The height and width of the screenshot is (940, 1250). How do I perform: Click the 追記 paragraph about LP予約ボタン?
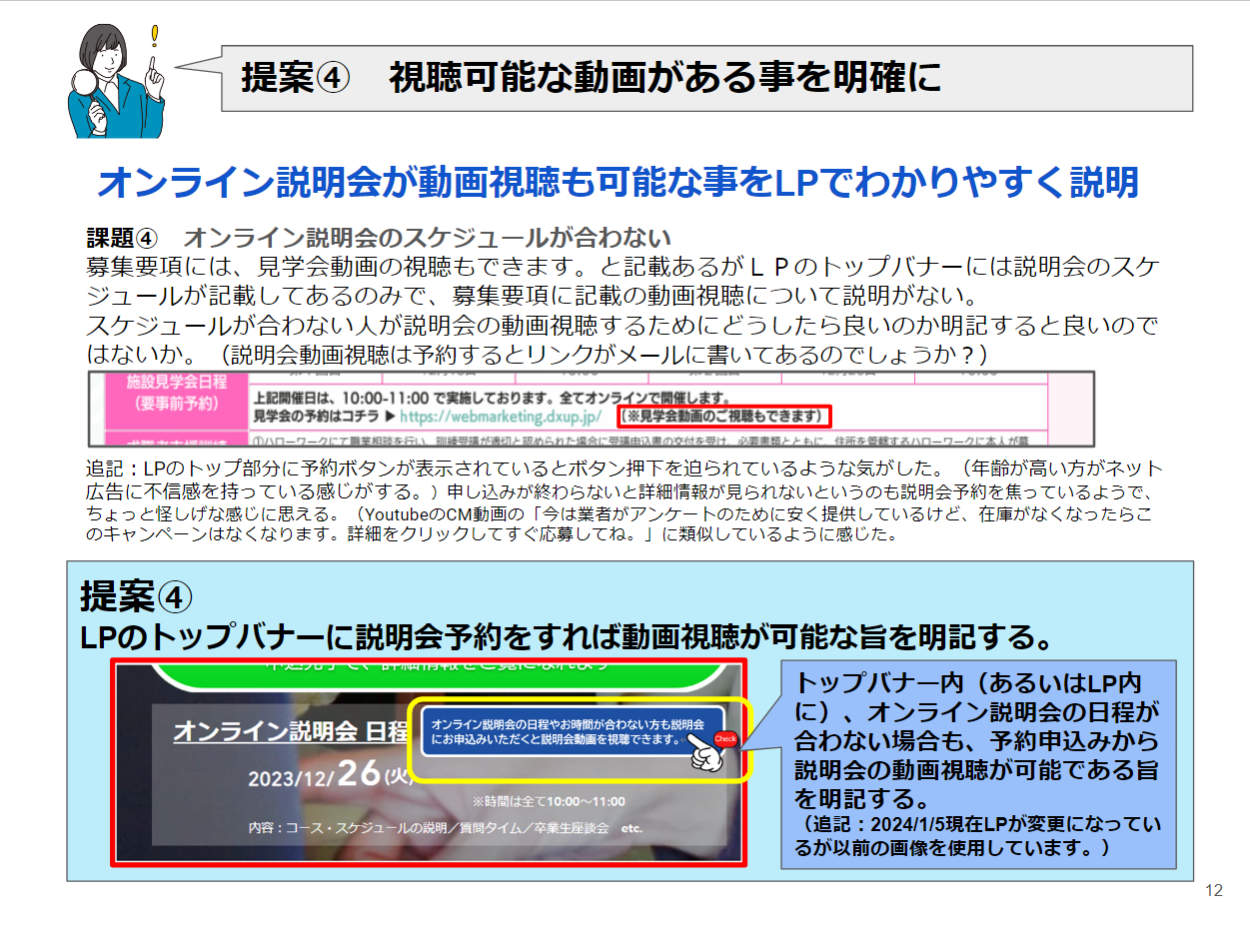pyautogui.click(x=620, y=501)
